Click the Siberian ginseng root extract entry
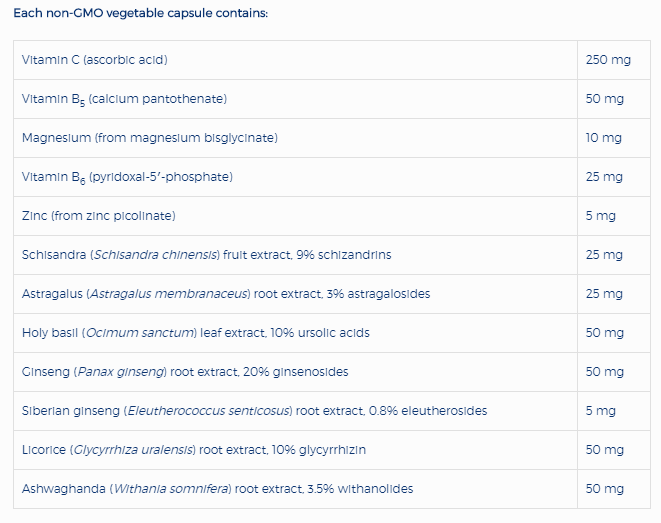 254,411
